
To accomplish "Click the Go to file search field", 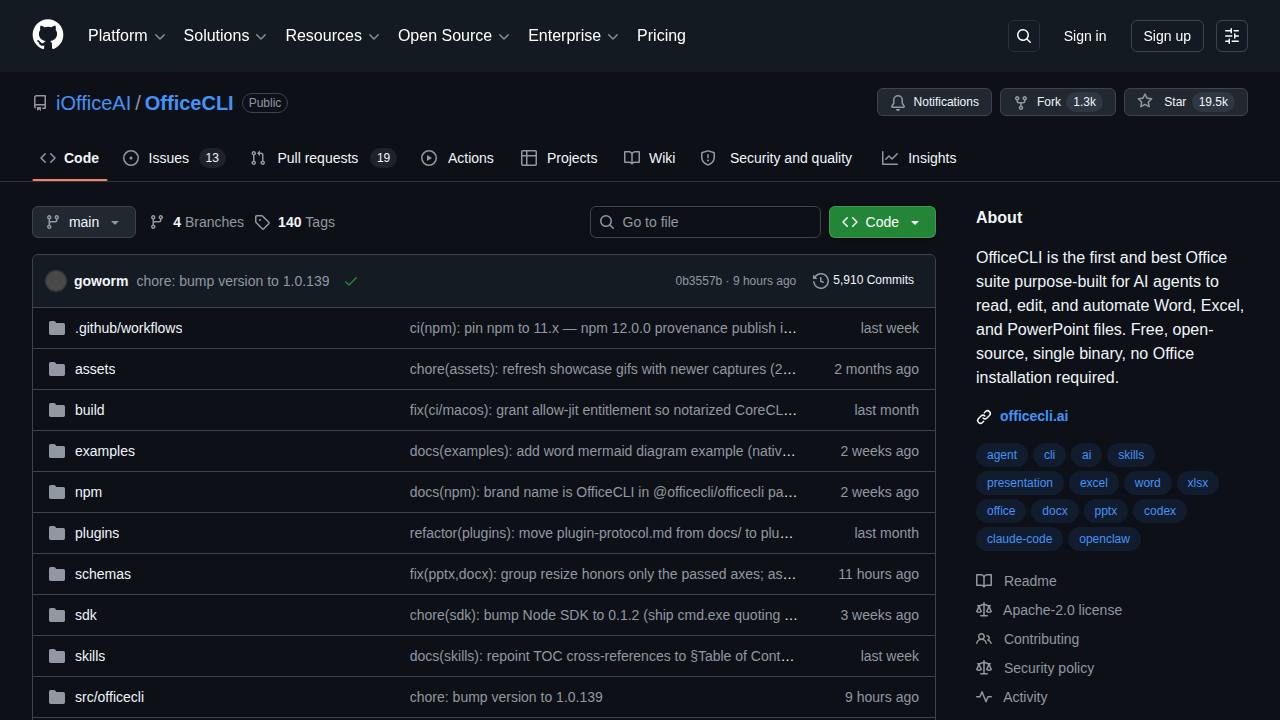I will point(705,222).
